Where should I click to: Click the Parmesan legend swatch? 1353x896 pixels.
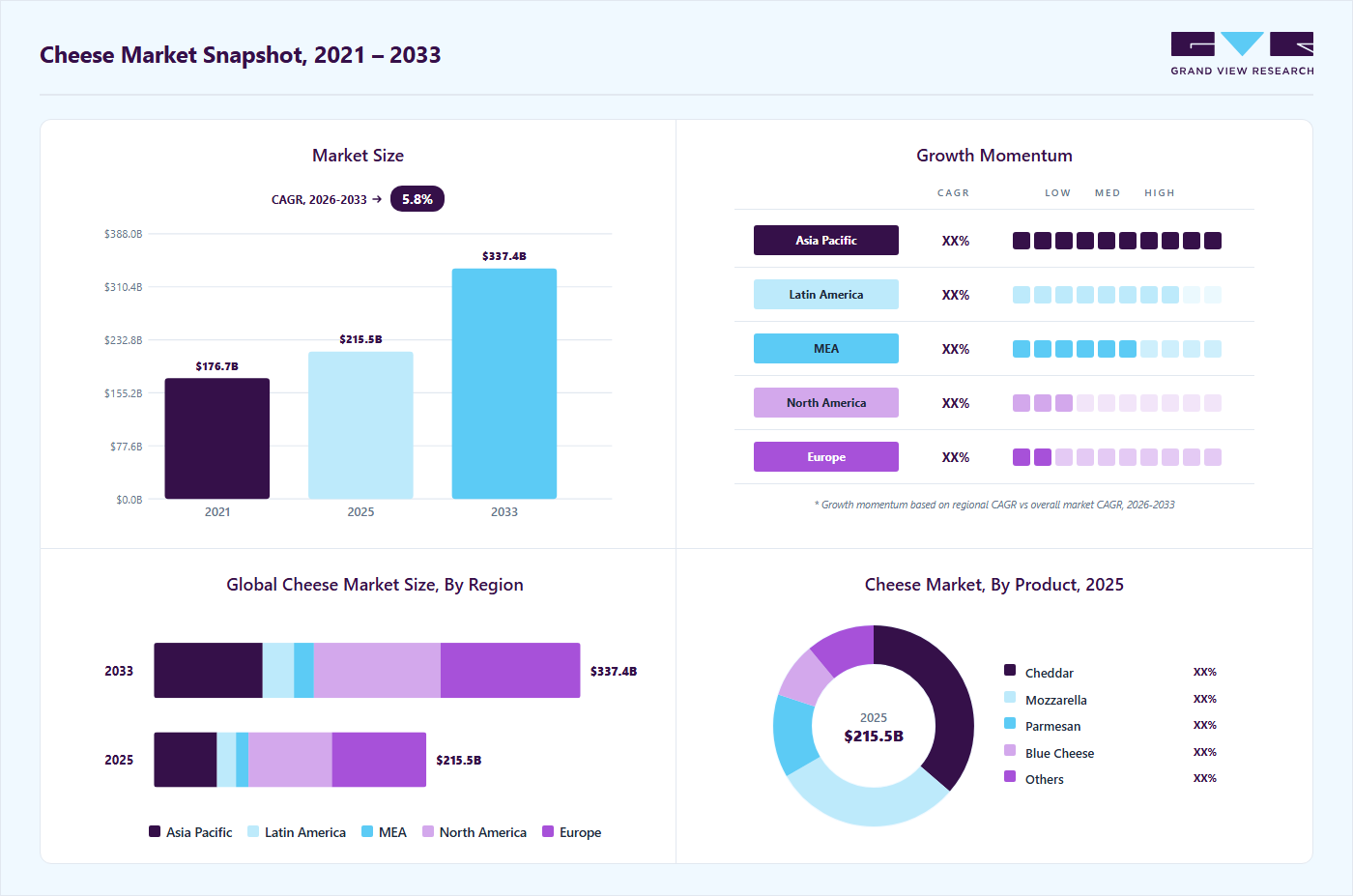[x=1010, y=723]
